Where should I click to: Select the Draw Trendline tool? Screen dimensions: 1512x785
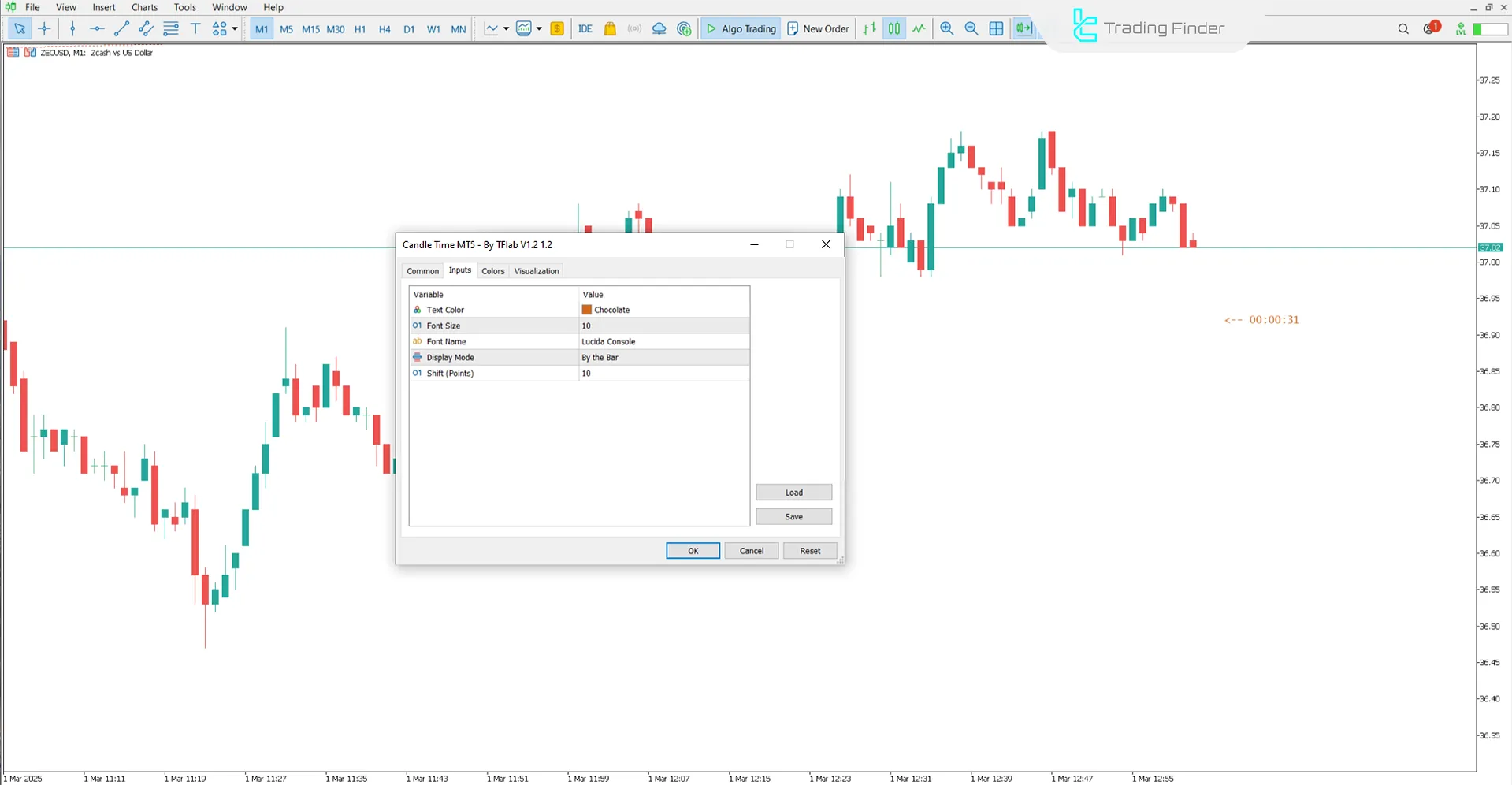coord(121,28)
